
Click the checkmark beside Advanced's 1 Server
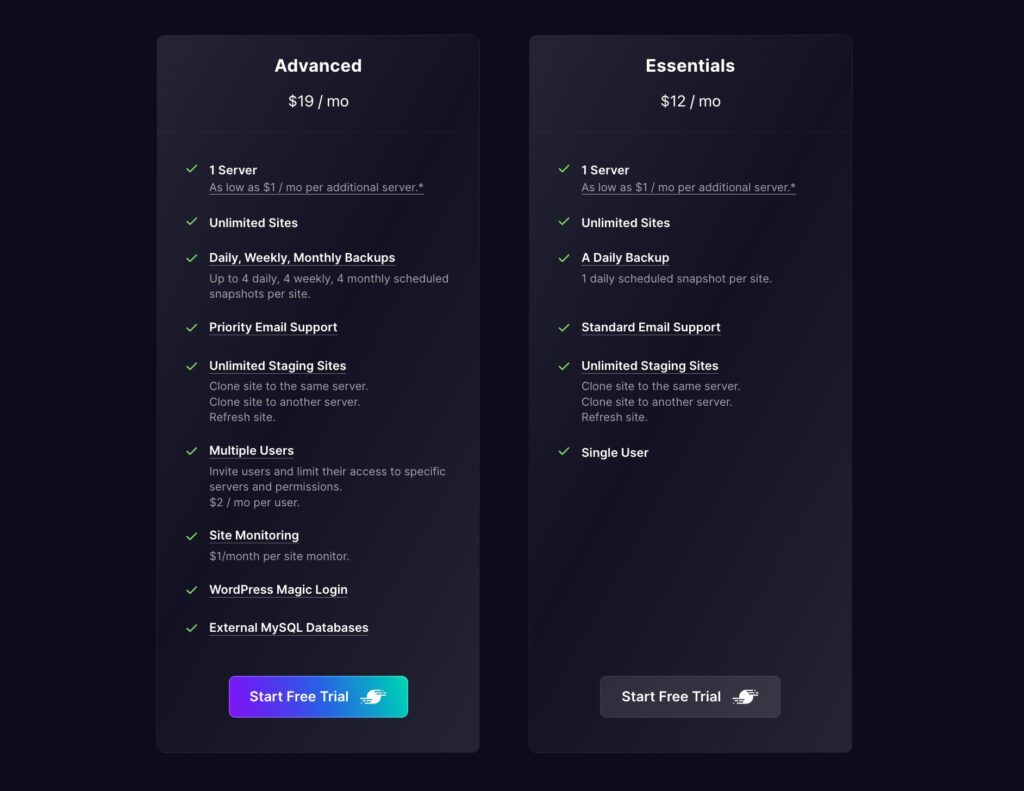point(190,170)
